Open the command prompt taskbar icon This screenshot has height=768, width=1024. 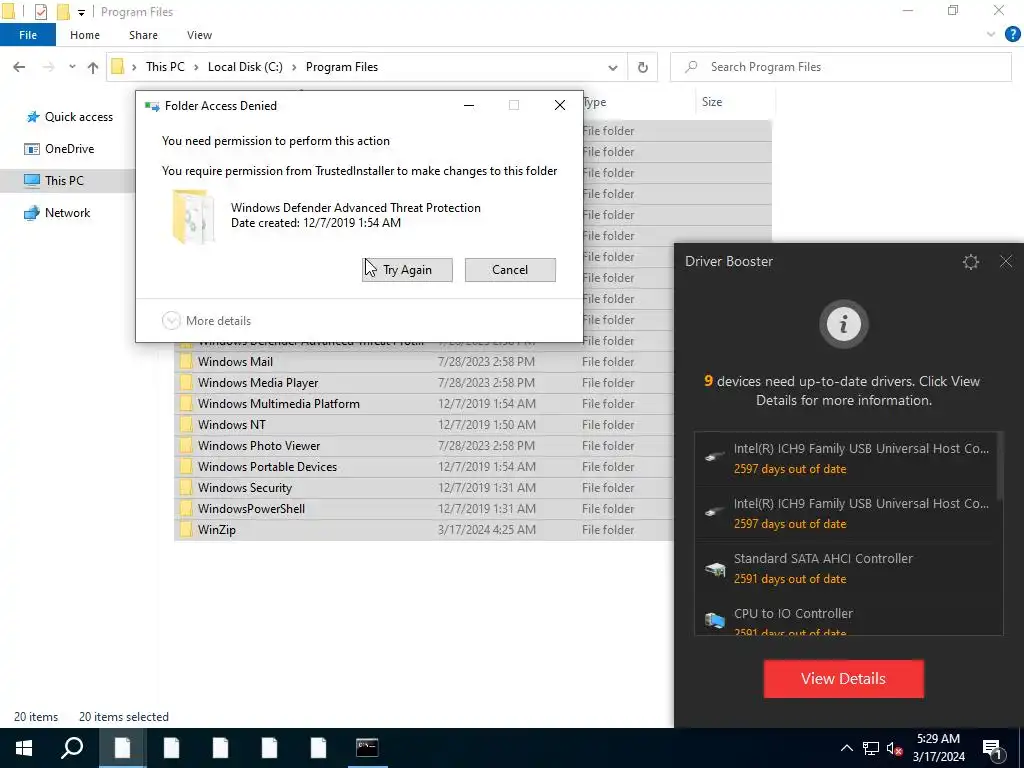(367, 748)
